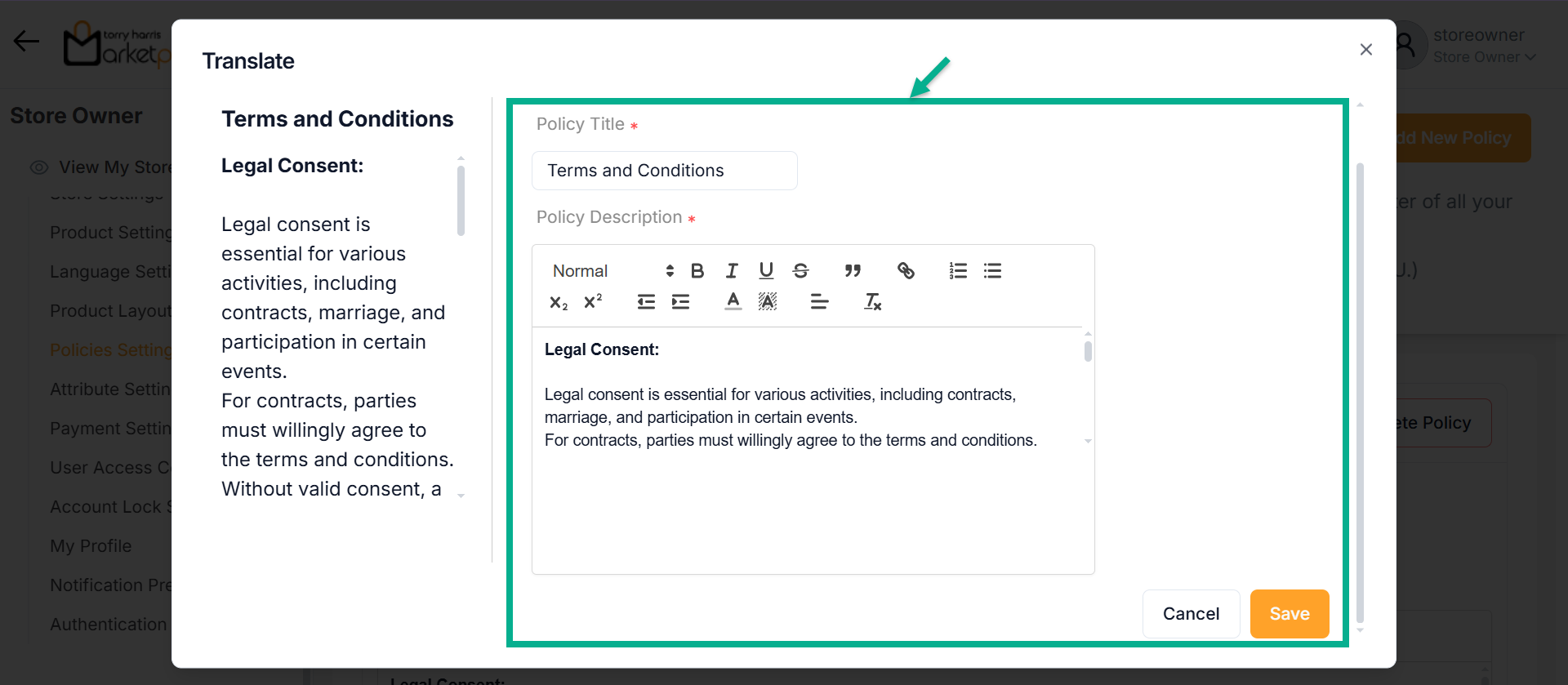Insert a hyperlink with the link icon
This screenshot has height=685, width=1568.
point(906,271)
